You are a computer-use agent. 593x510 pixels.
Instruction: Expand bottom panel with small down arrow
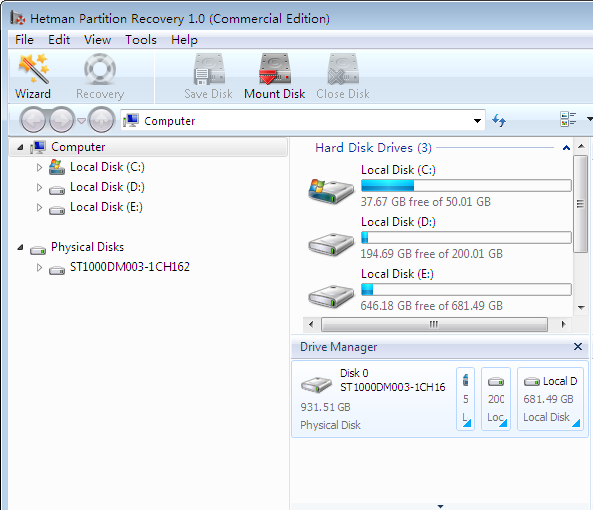440,506
